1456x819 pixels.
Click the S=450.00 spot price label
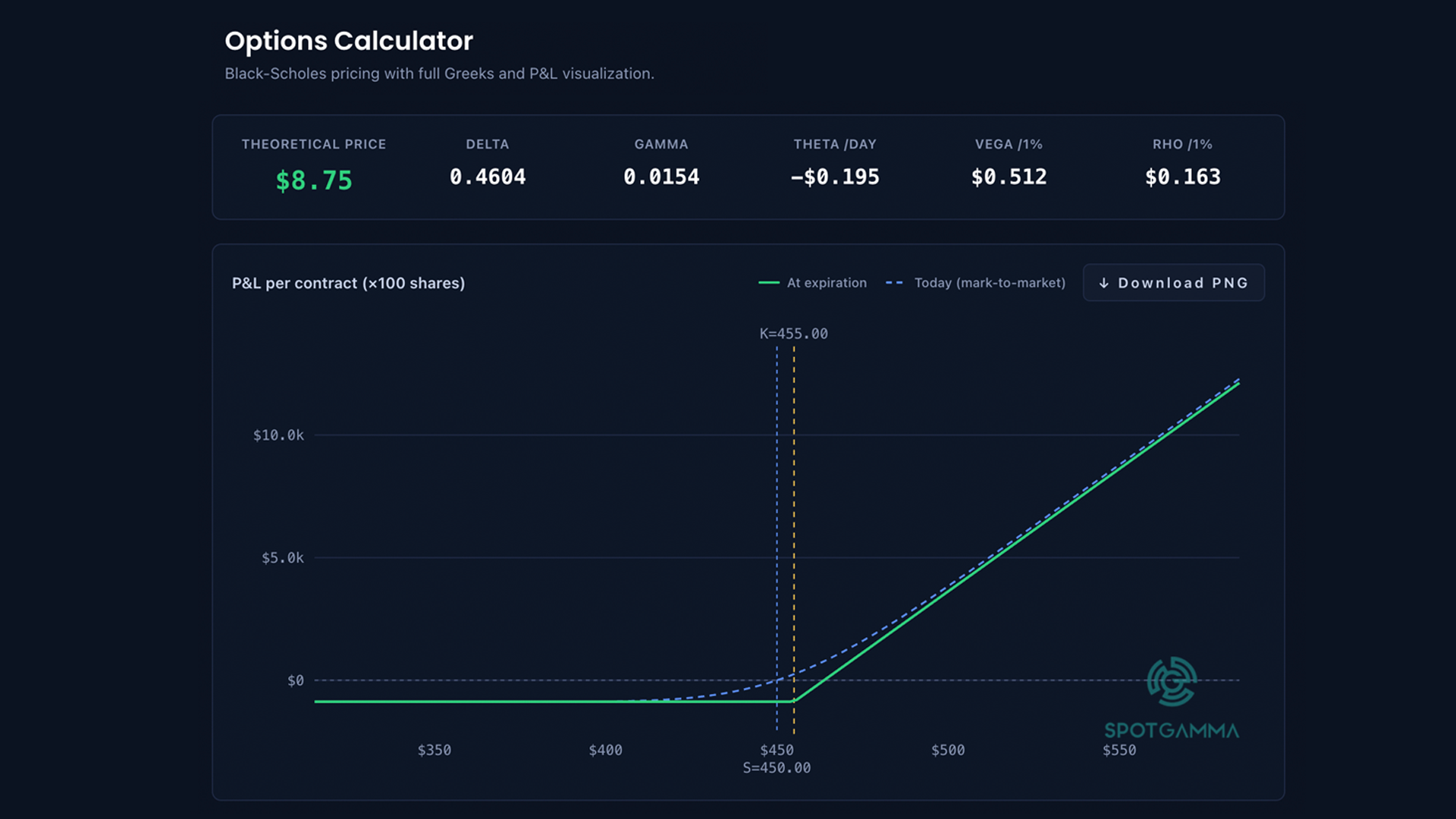point(777,768)
